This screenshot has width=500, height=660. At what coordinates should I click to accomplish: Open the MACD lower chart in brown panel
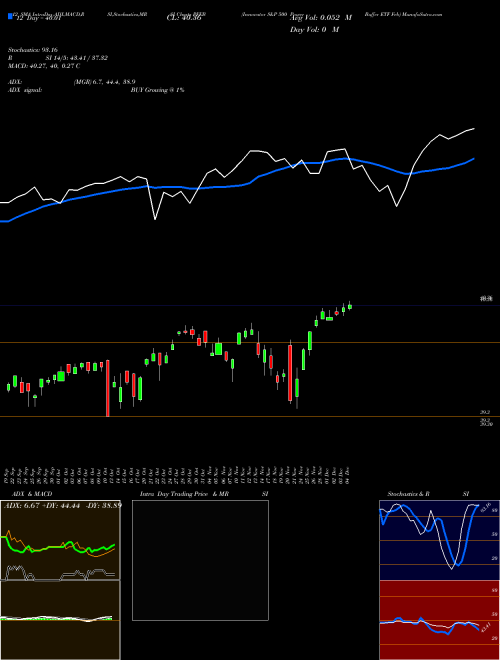coord(60,620)
